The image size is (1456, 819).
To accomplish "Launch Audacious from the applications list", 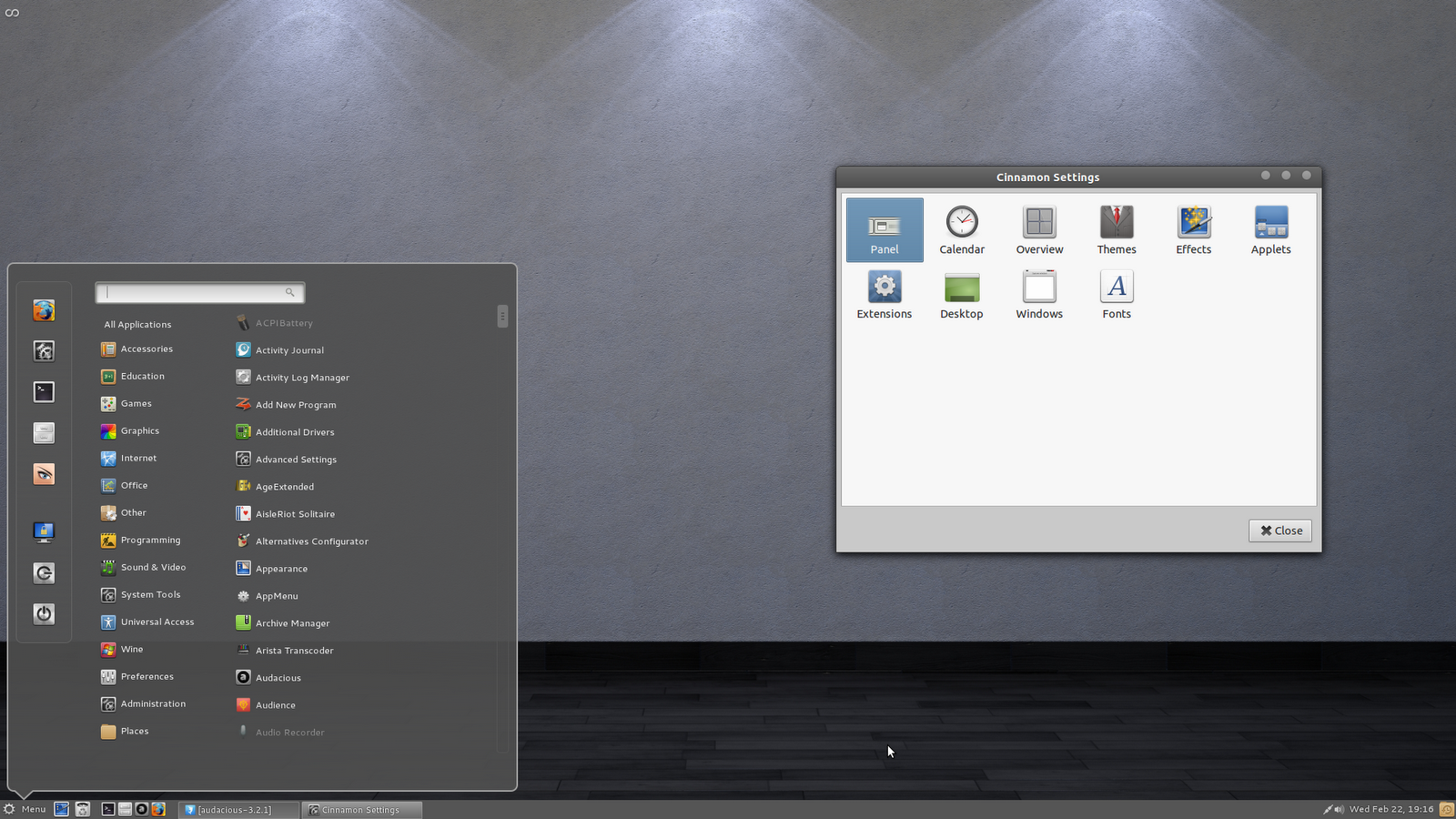I will [x=278, y=677].
